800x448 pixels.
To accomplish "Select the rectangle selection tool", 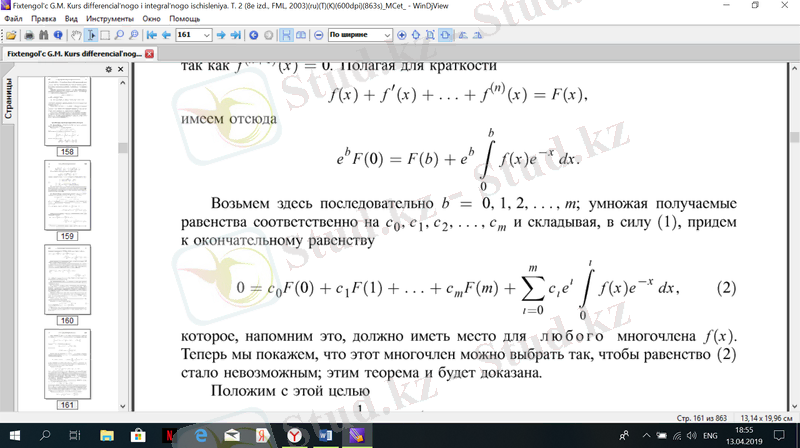I will click(x=105, y=35).
